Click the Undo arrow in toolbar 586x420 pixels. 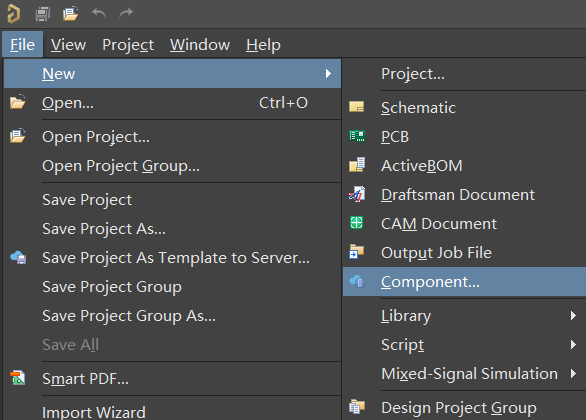99,13
